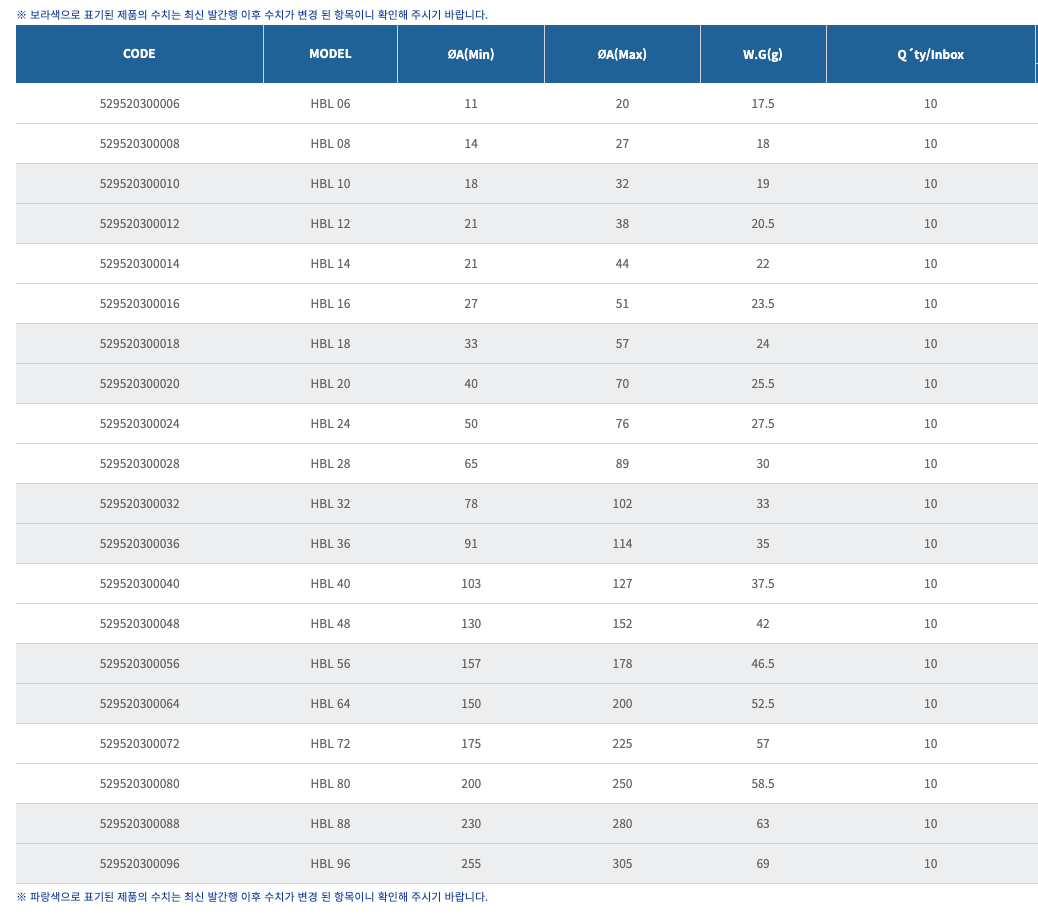Click product code 529520300012
This screenshot has width=1038, height=916.
pyautogui.click(x=140, y=224)
